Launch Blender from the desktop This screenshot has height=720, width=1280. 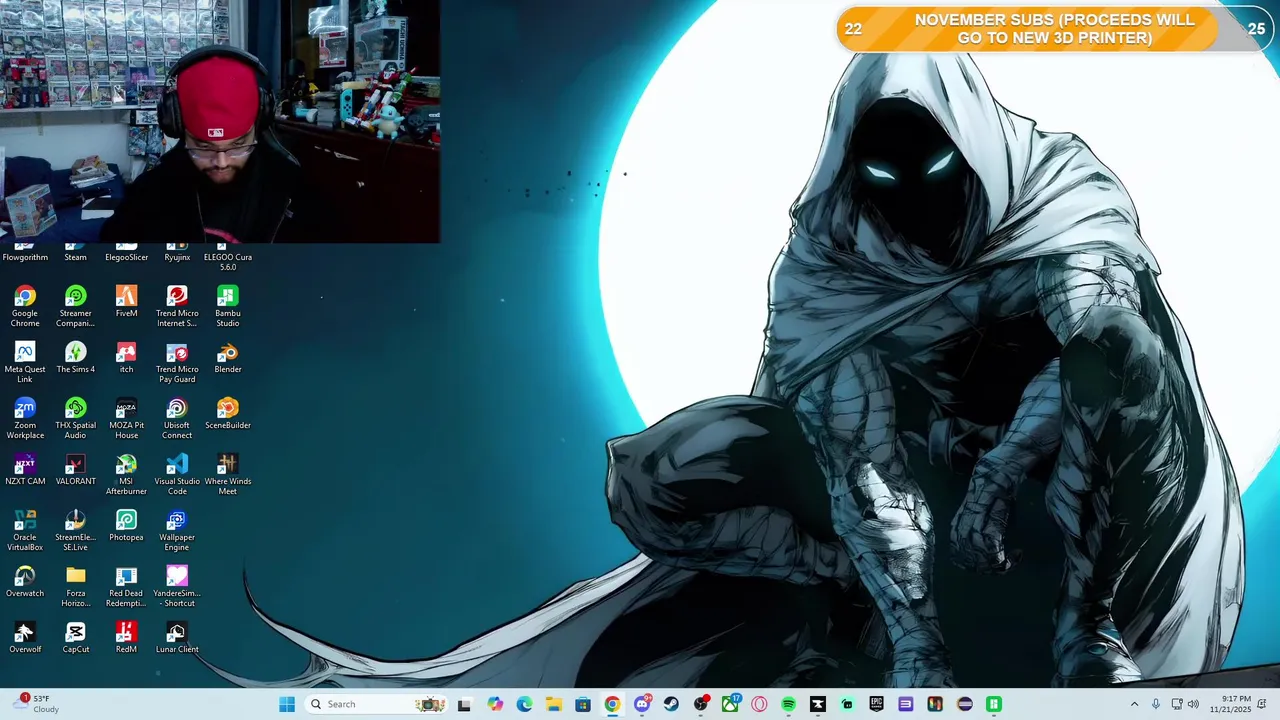(x=228, y=357)
